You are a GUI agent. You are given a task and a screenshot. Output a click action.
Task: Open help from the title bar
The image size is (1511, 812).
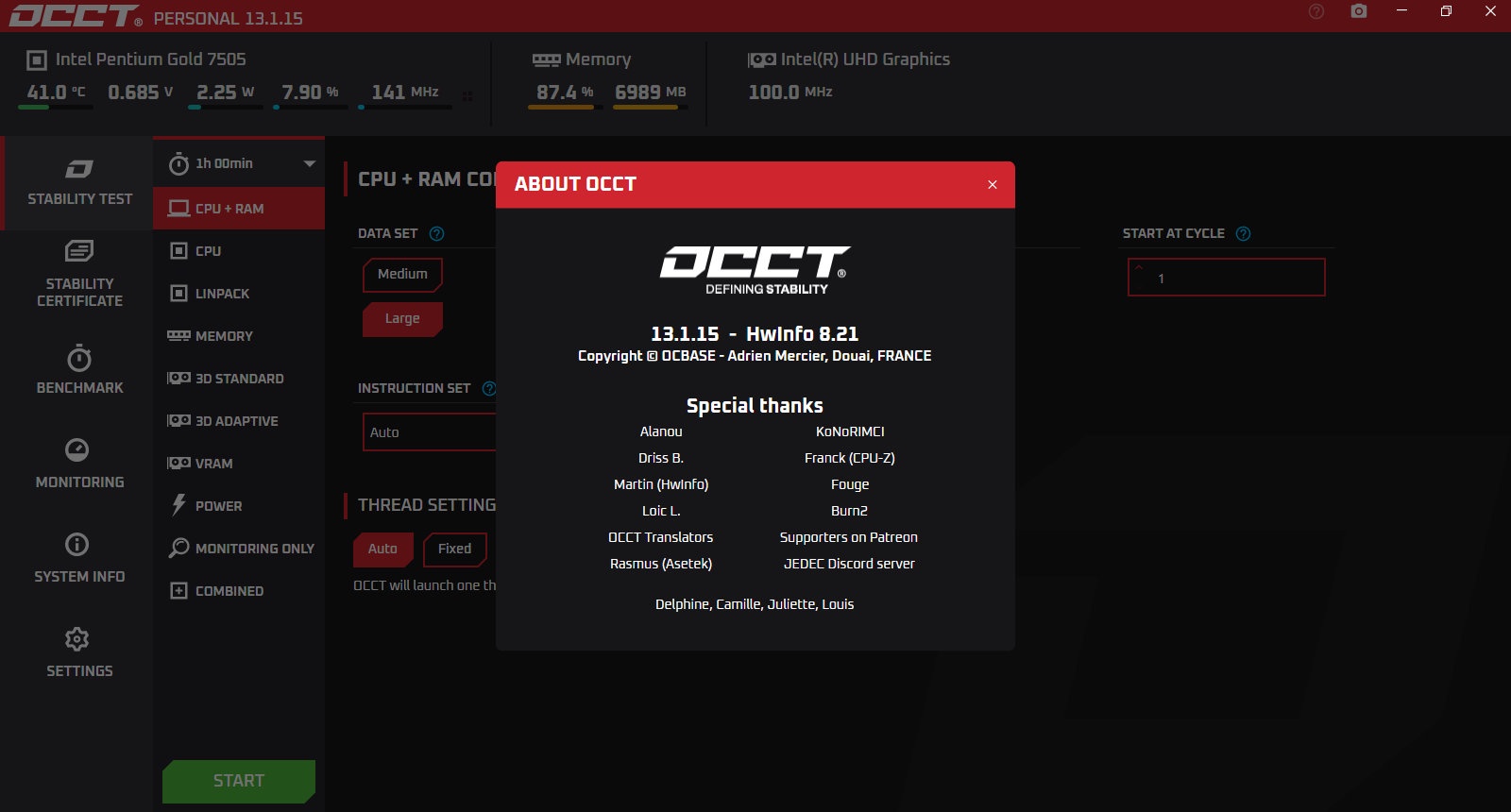coord(1316,11)
